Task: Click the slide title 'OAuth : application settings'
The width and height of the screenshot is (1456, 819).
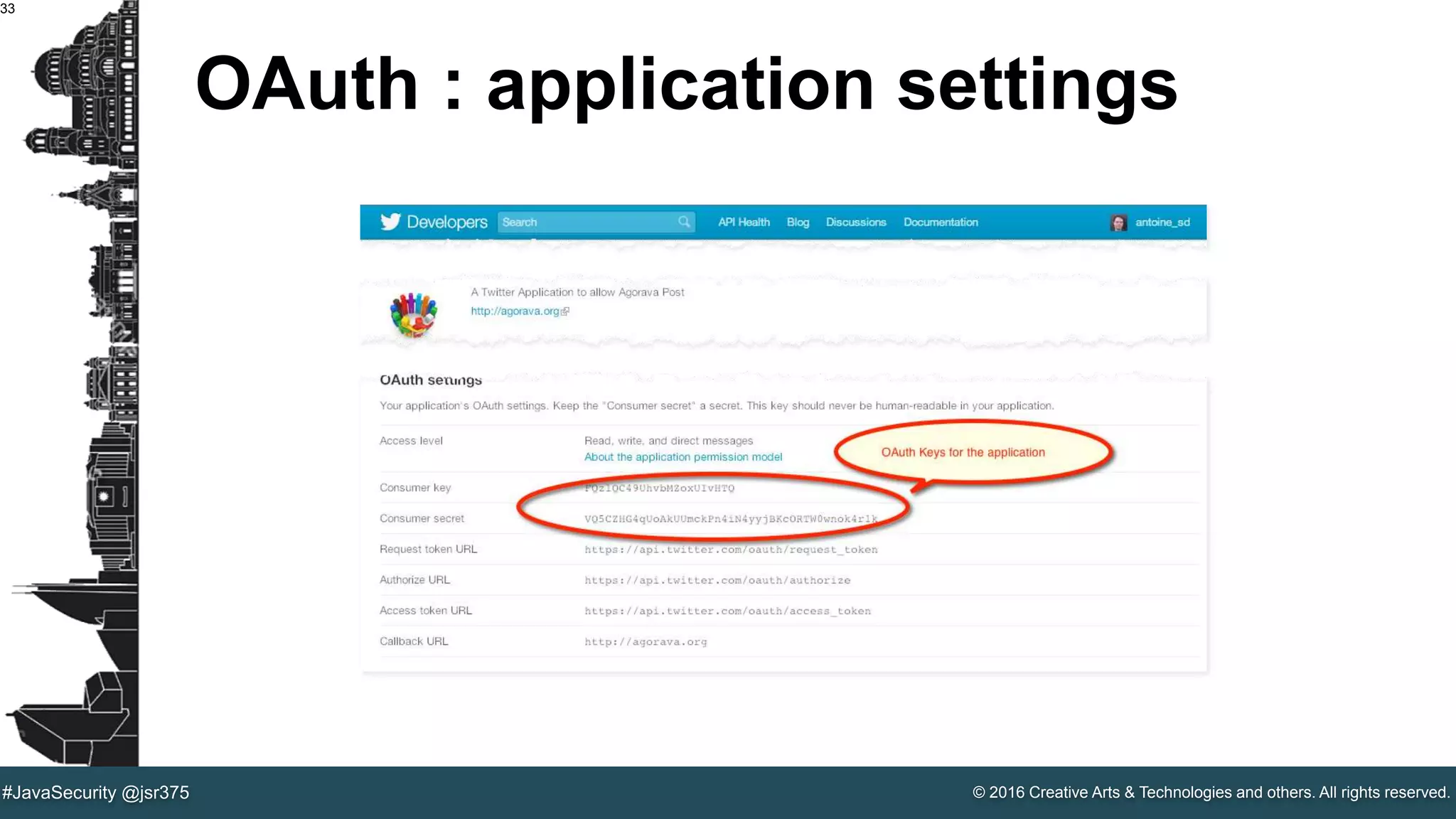Action: pos(686,84)
